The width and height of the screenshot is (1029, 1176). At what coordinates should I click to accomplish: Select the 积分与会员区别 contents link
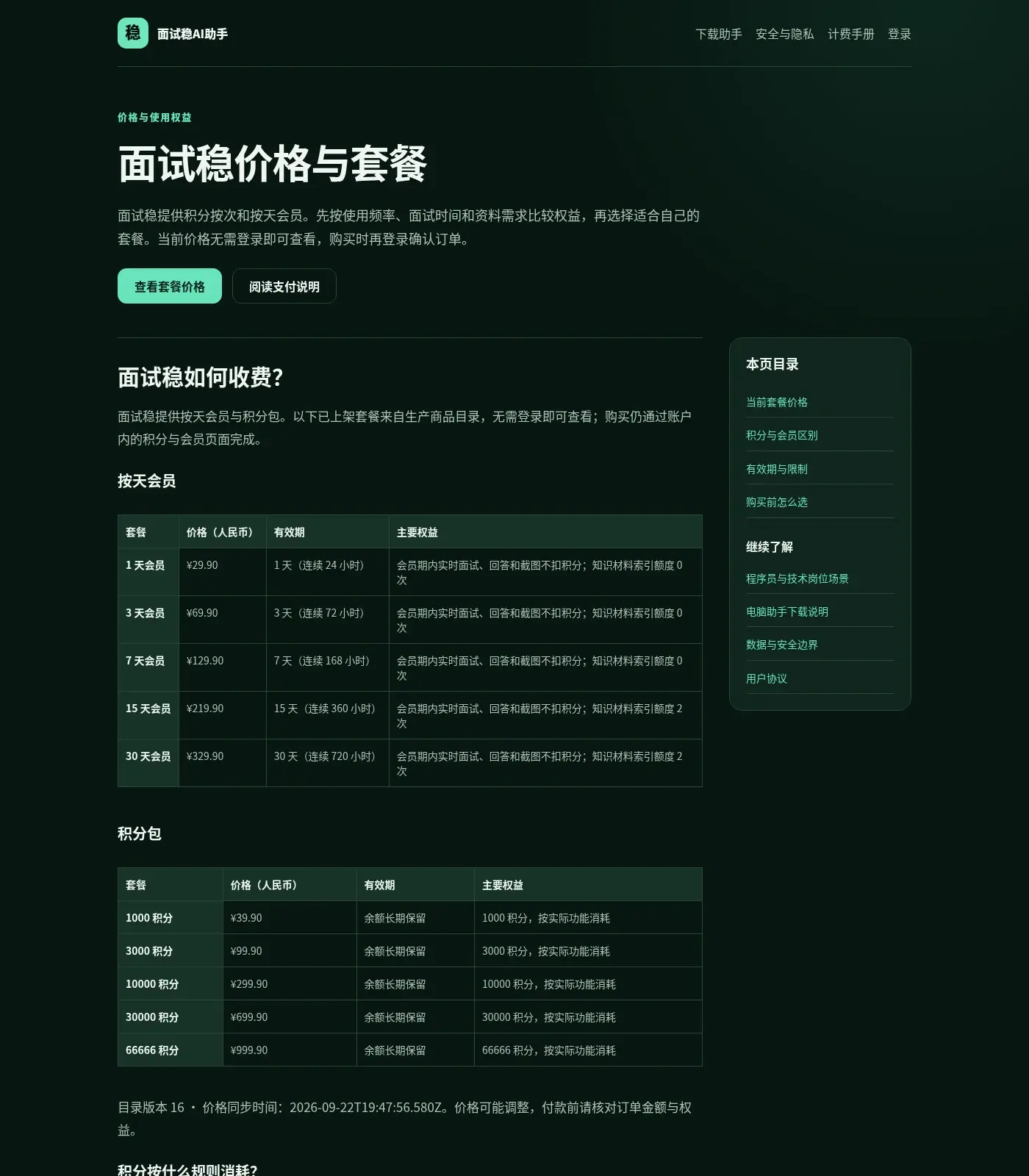(x=782, y=435)
